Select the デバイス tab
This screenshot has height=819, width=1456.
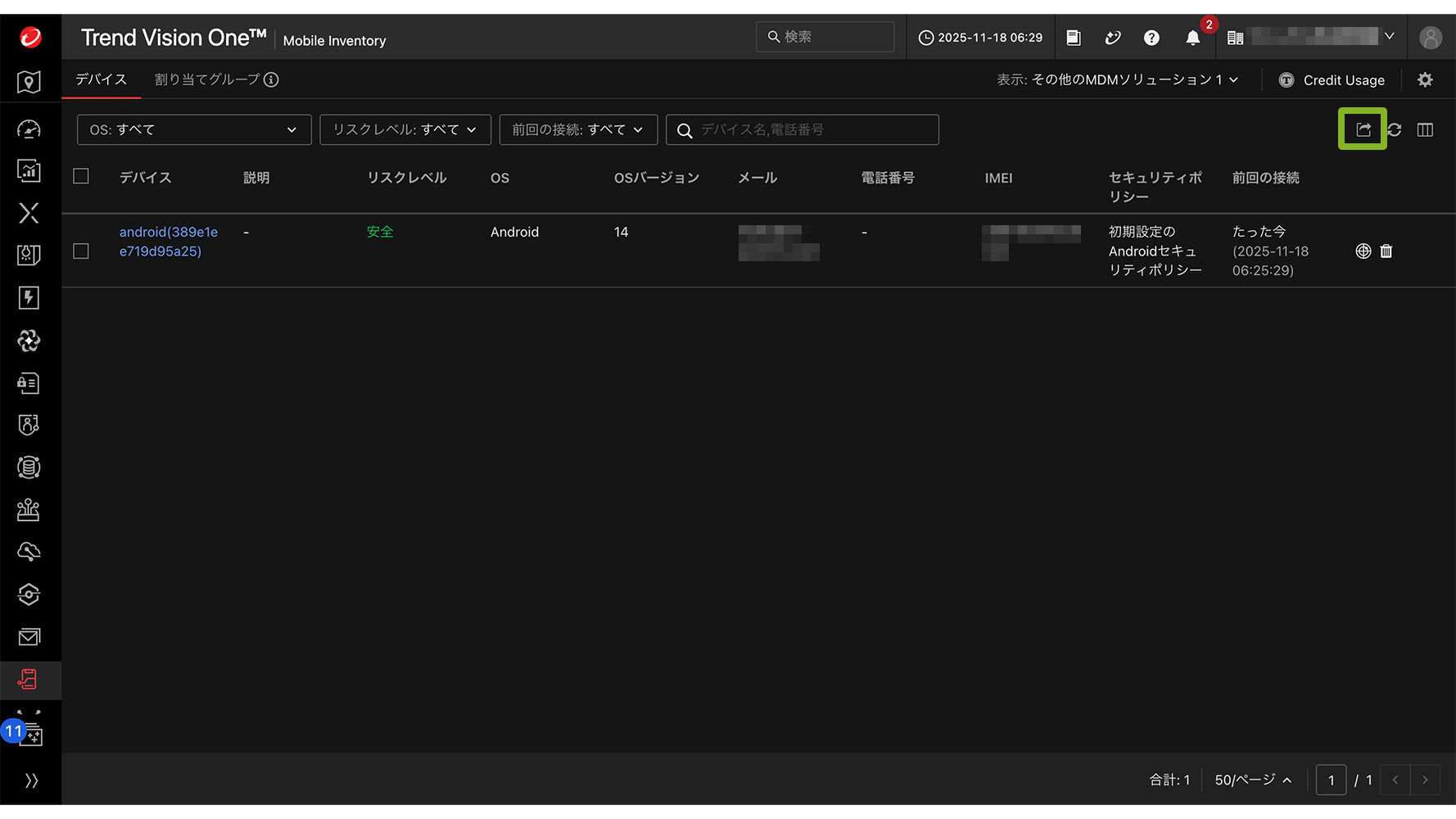[102, 79]
